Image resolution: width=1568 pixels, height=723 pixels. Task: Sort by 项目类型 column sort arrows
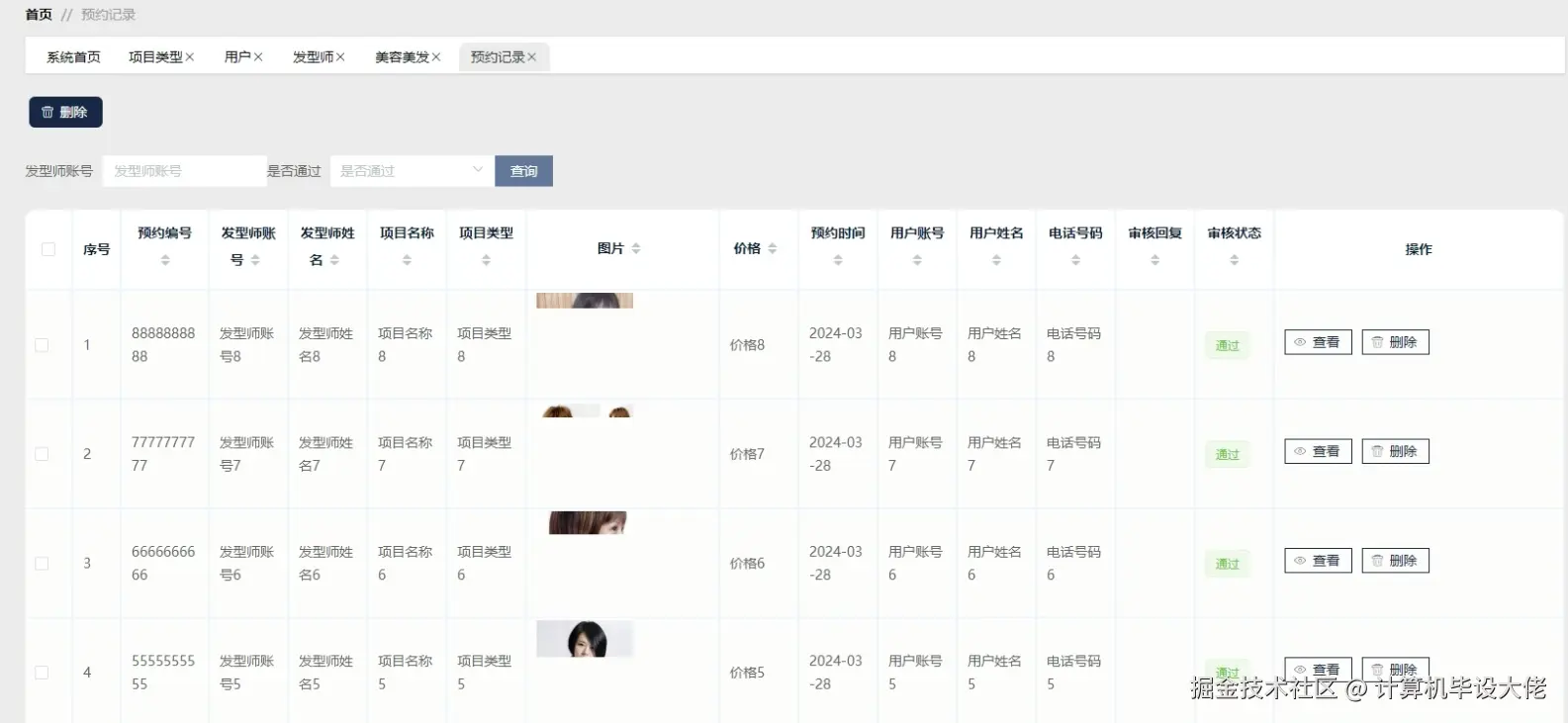point(486,260)
